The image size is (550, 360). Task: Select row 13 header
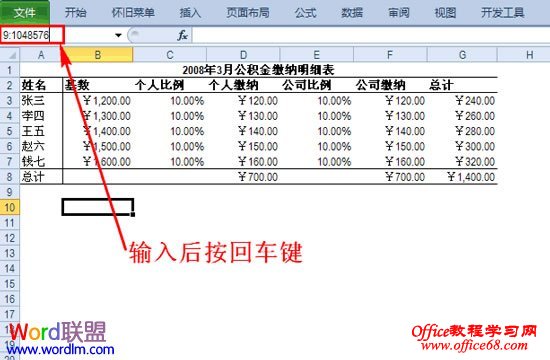[10, 253]
